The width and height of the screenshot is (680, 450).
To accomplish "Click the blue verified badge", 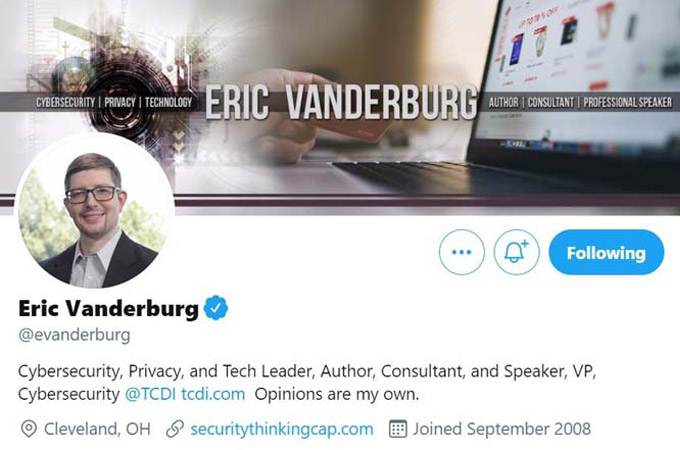I will point(216,308).
